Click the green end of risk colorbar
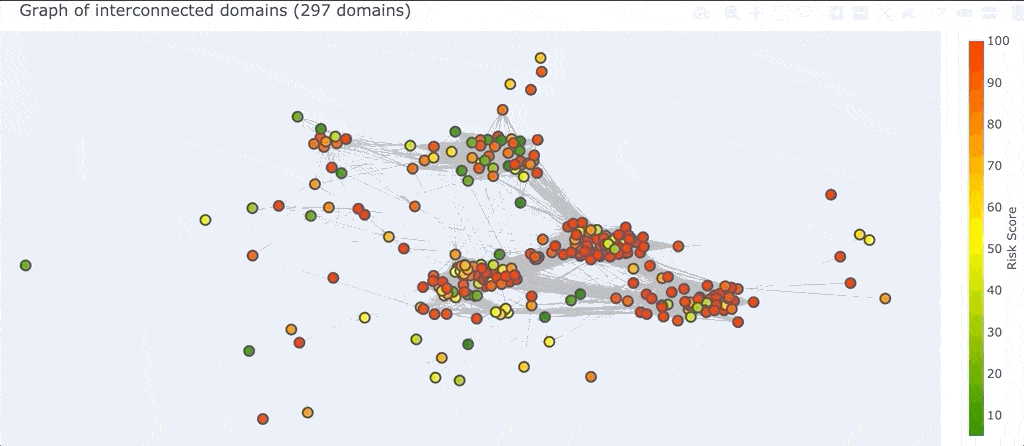The image size is (1024, 446). 976,430
